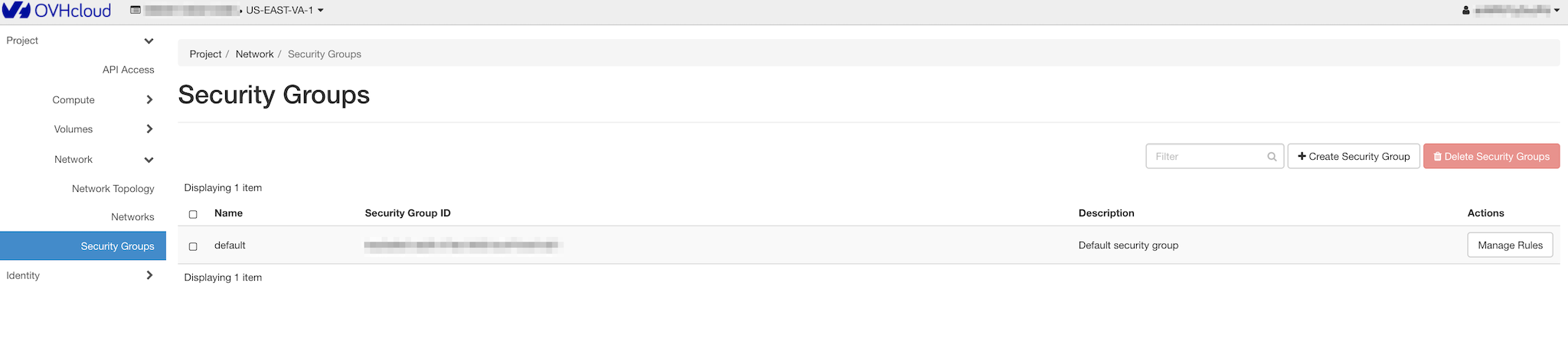Click Delete Security Groups button
Image resolution: width=1568 pixels, height=354 pixels.
(x=1491, y=157)
